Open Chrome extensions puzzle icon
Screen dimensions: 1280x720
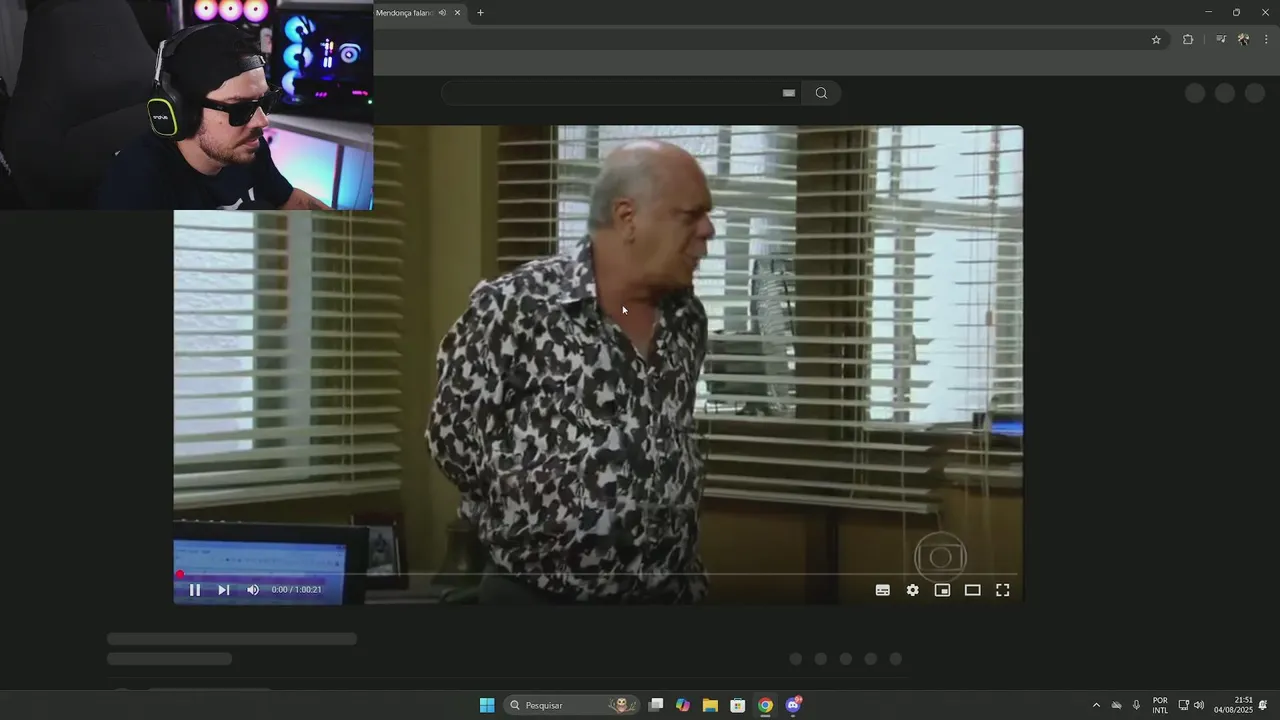(1188, 40)
